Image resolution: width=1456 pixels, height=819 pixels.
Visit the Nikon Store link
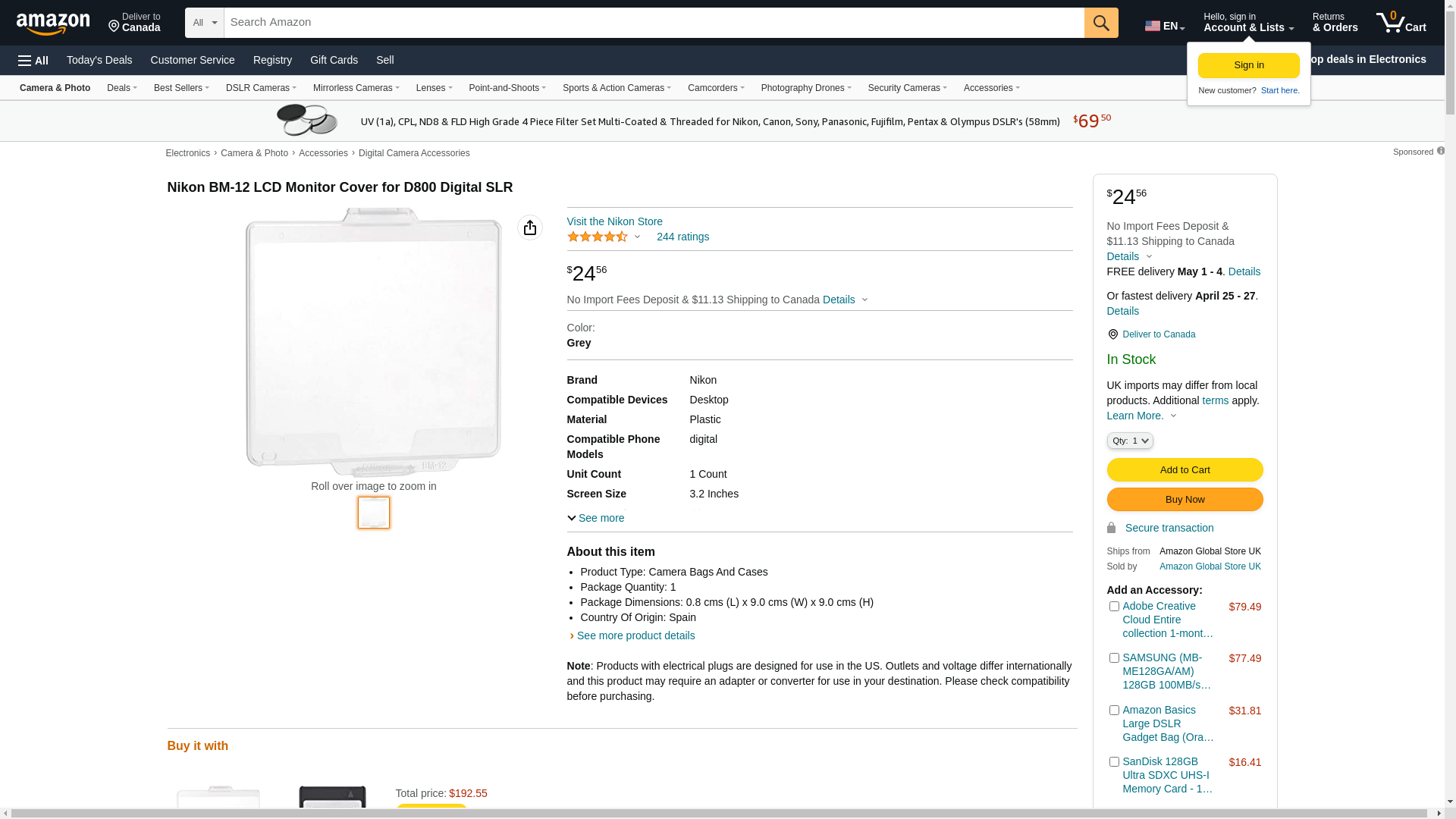coord(614,221)
